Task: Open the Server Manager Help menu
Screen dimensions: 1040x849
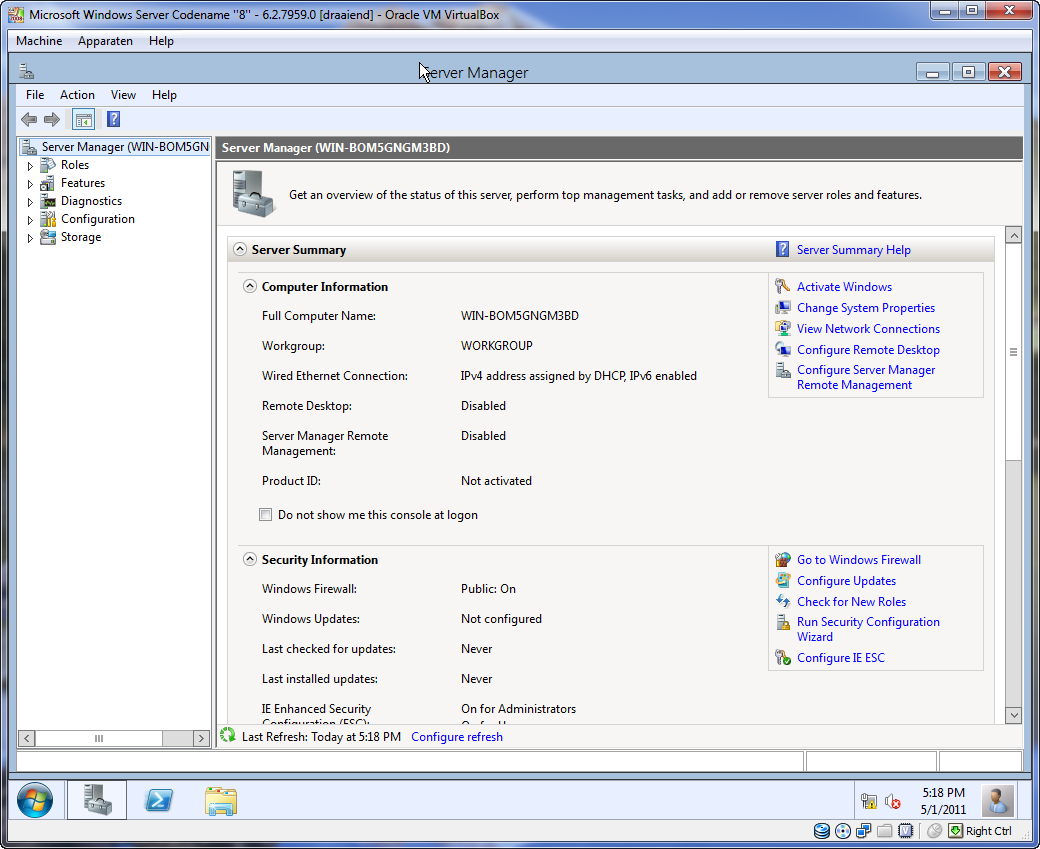Action: (x=164, y=95)
